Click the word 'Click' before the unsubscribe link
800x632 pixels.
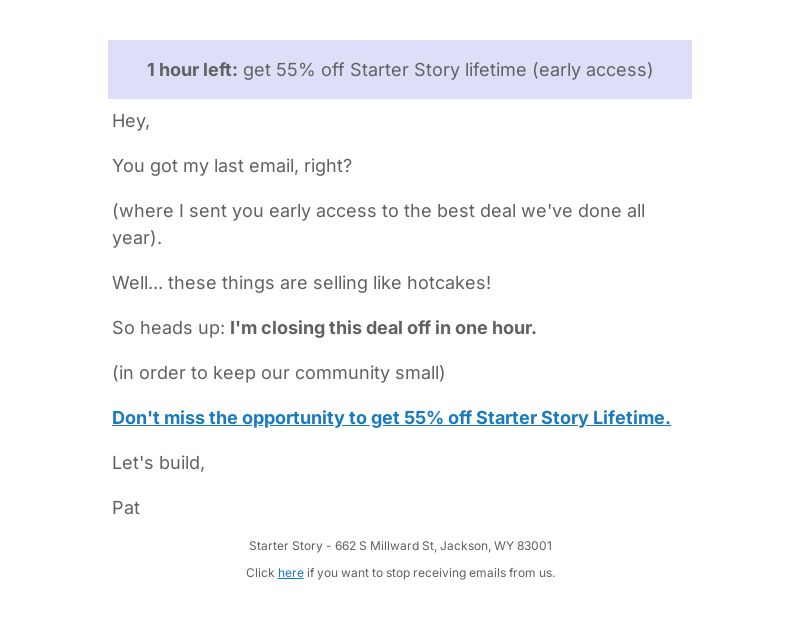260,573
